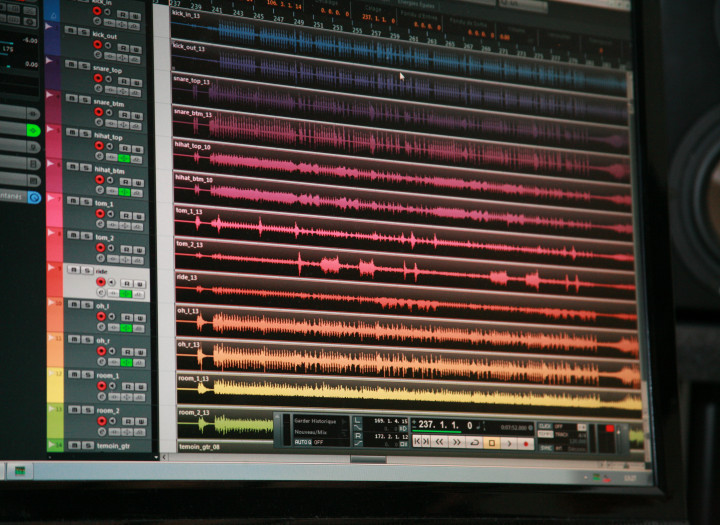Click the record arm button on ride track
The width and height of the screenshot is (720, 525).
[100, 282]
